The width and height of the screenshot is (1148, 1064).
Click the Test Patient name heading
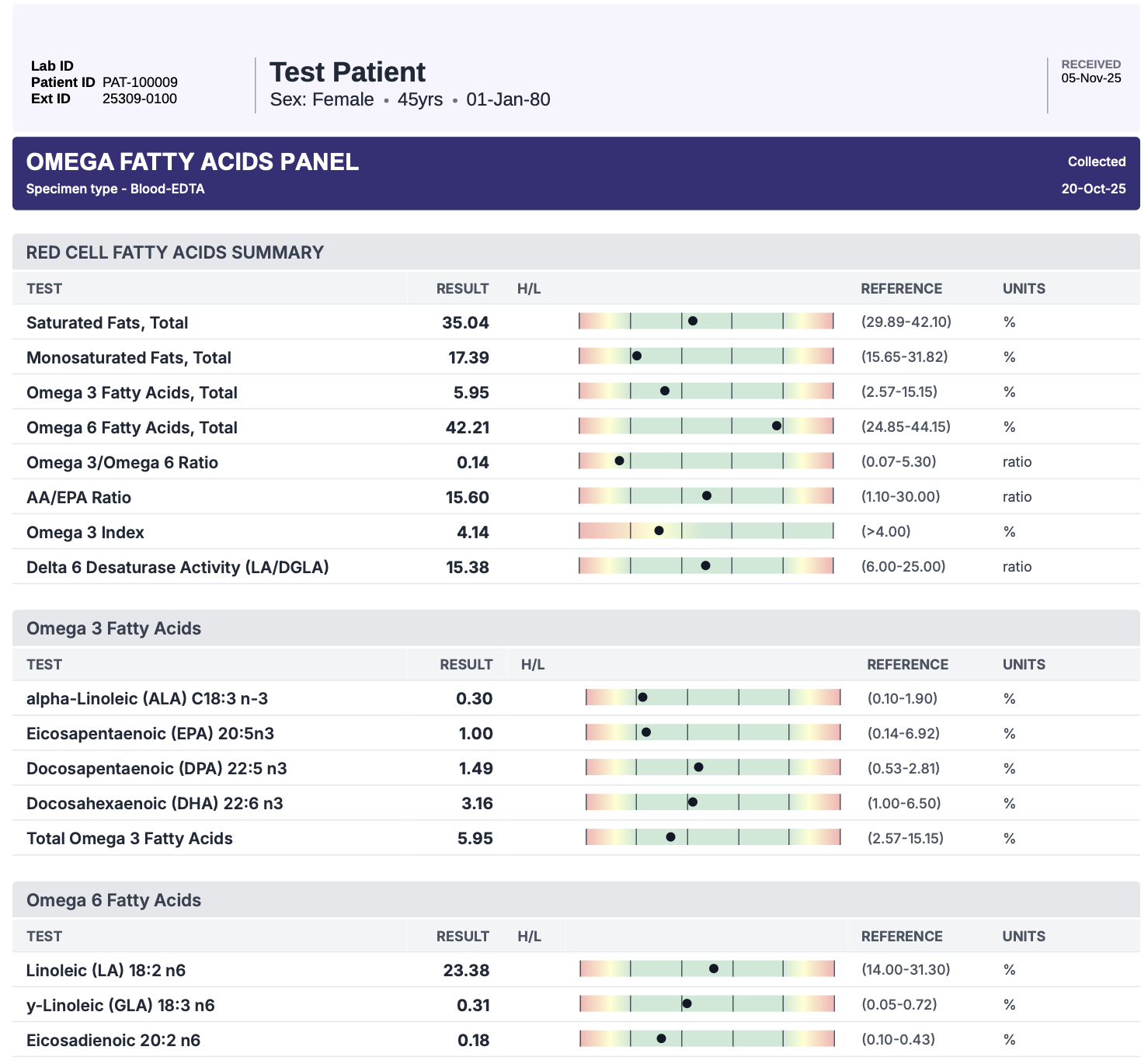[347, 72]
